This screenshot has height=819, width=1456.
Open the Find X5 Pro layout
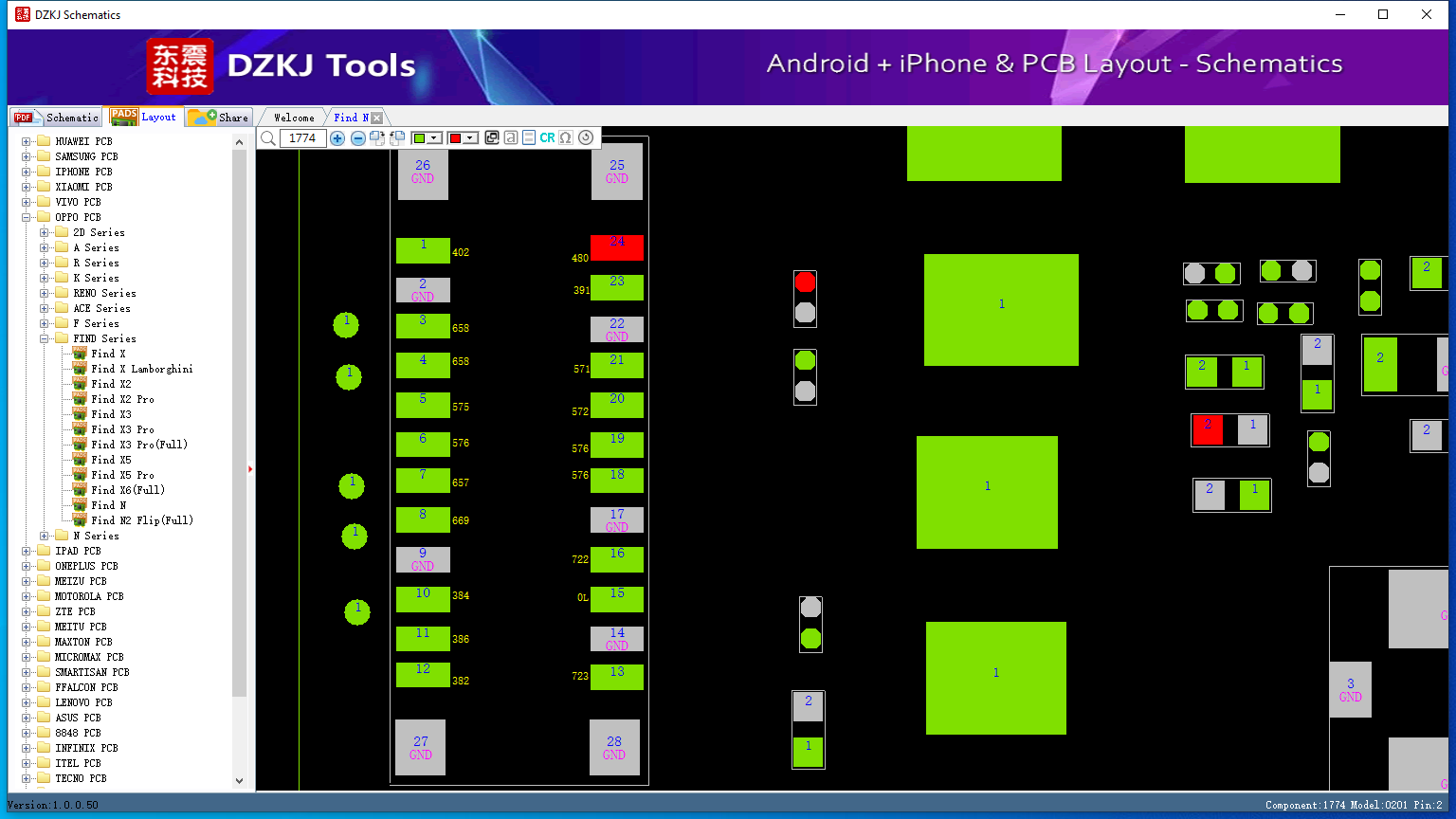pyautogui.click(x=122, y=475)
